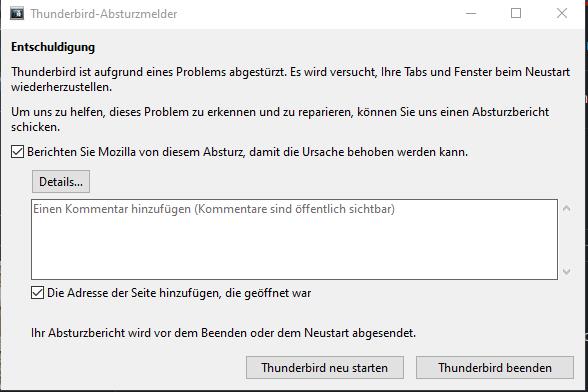Focus the 'Einen Kommentar hinzufügen' comment field
588x392 pixels.
[x=294, y=239]
